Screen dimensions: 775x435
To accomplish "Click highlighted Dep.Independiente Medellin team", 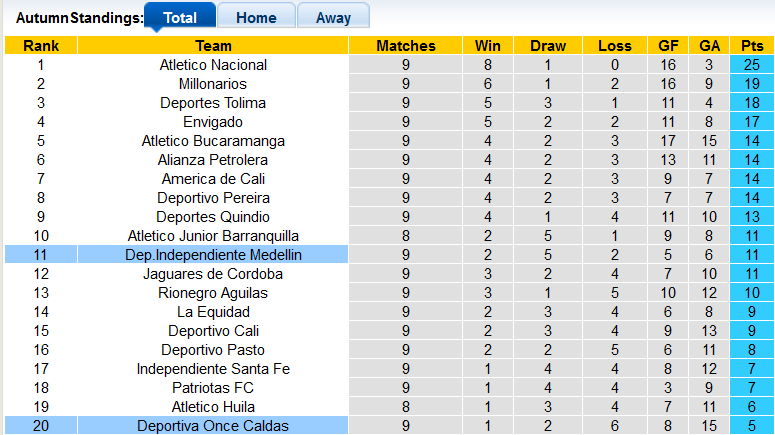I will [x=213, y=255].
